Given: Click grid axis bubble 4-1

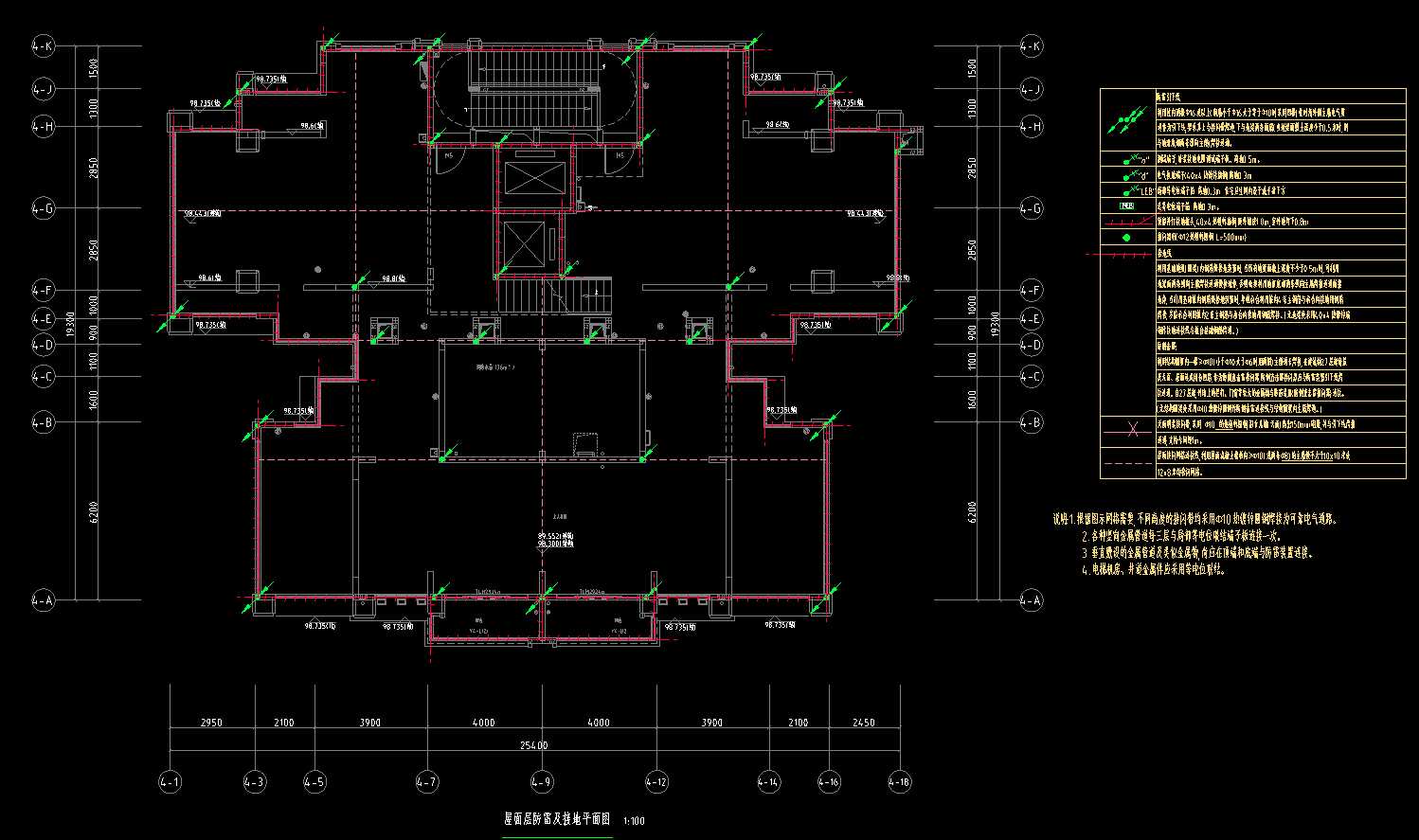Looking at the screenshot, I should coord(170,782).
